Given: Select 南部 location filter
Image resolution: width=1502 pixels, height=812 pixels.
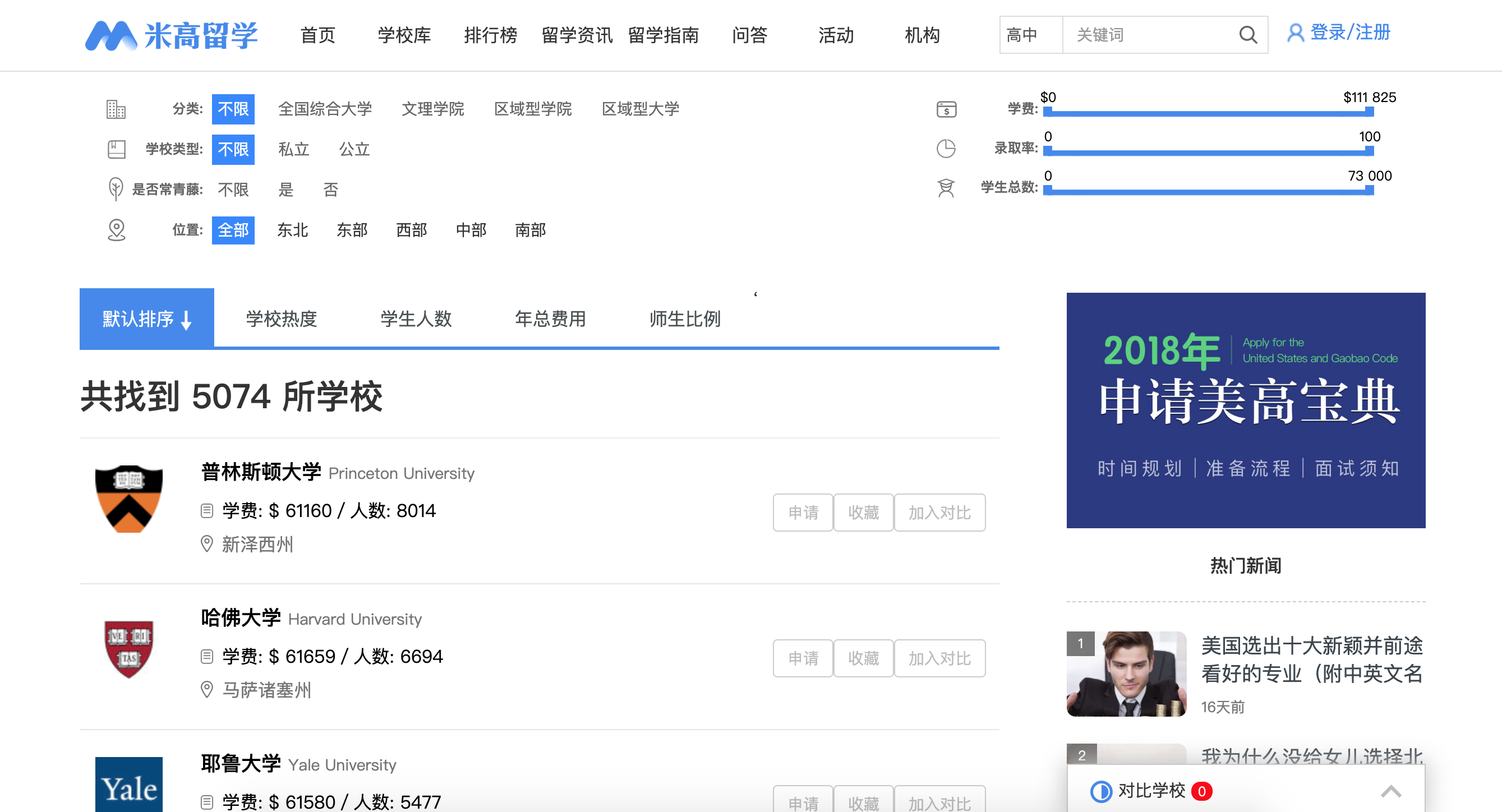Looking at the screenshot, I should click(531, 230).
